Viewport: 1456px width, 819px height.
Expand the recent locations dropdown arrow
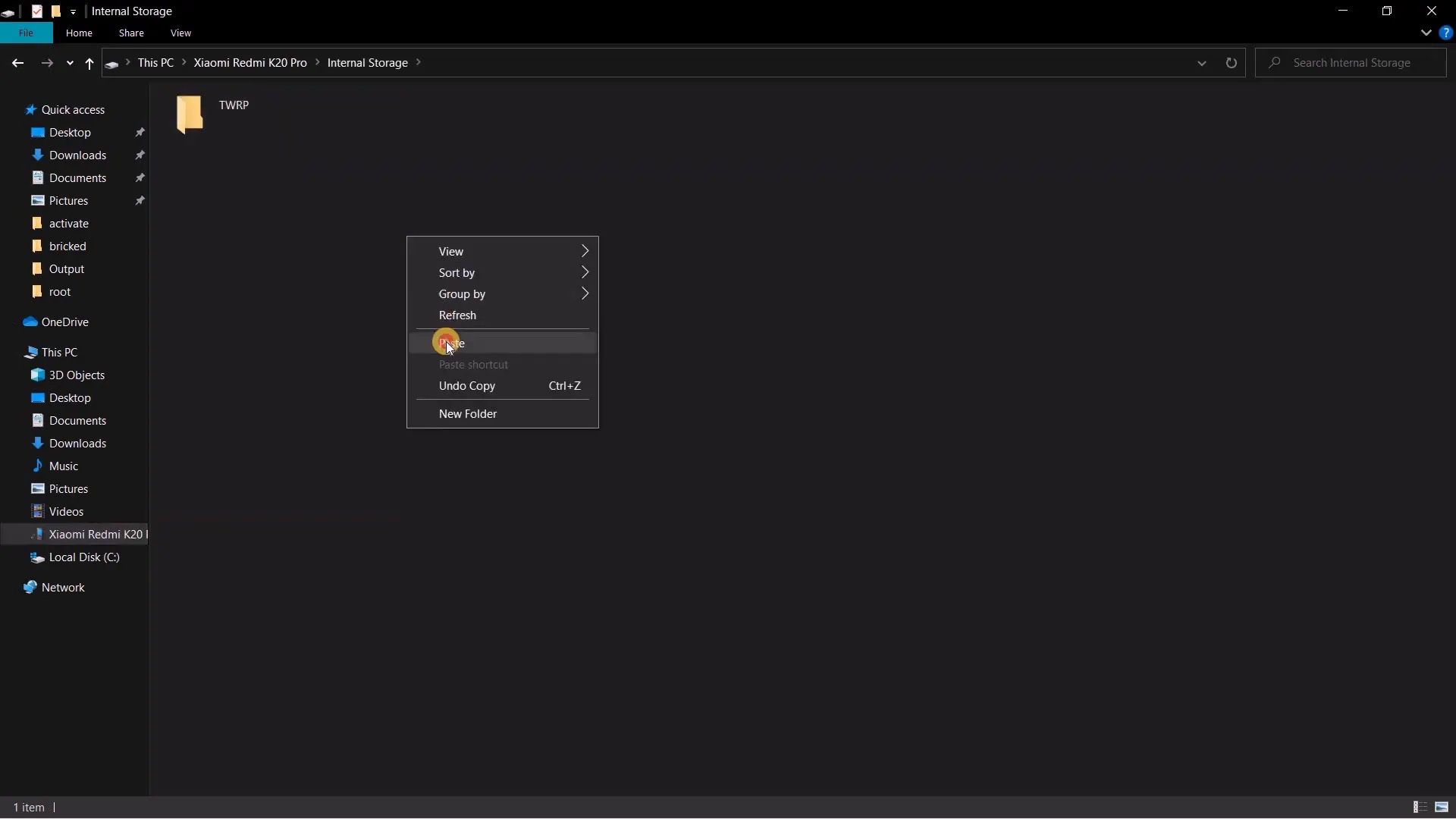pos(70,63)
